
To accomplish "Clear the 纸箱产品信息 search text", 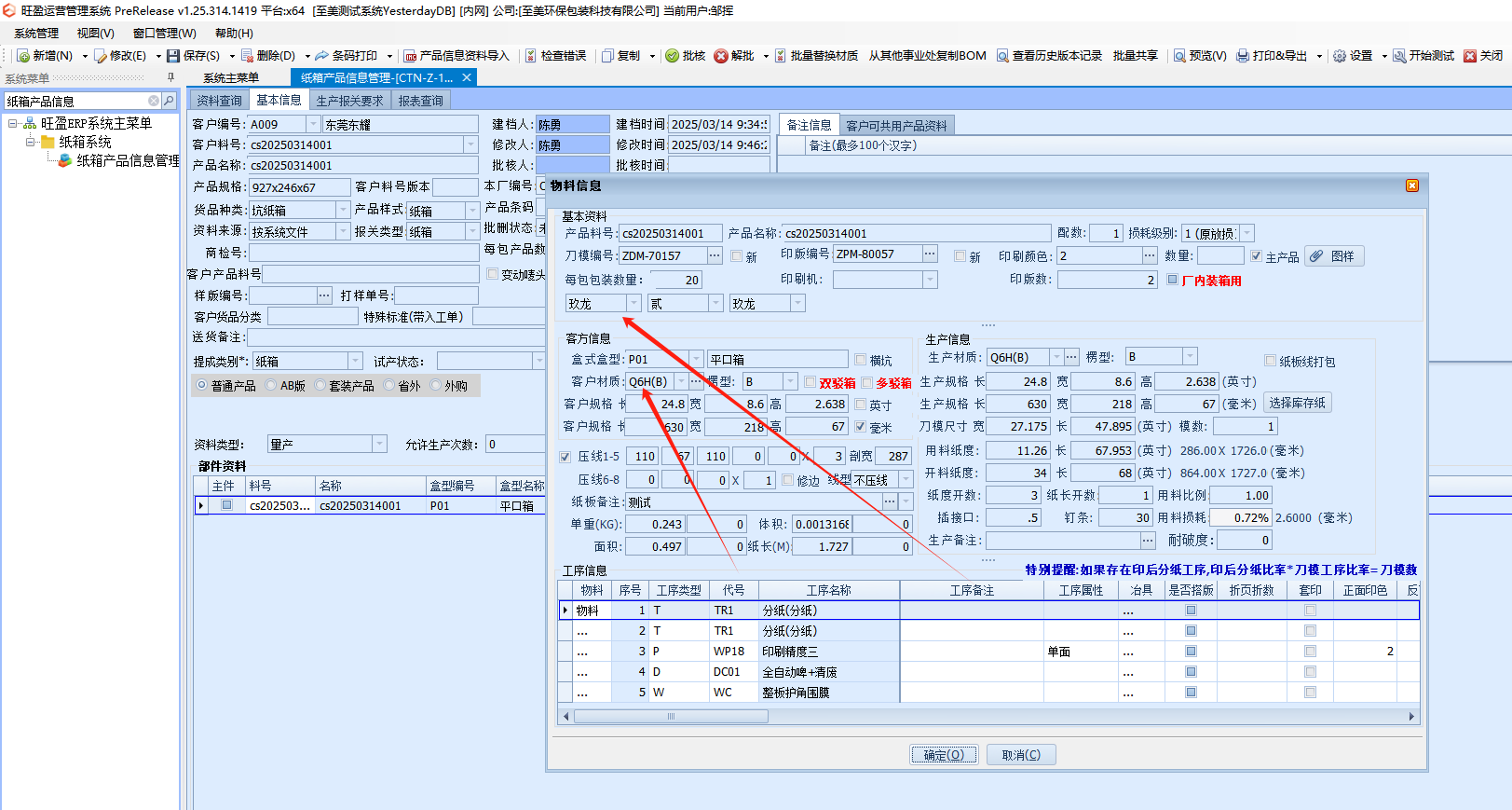I will pyautogui.click(x=154, y=101).
